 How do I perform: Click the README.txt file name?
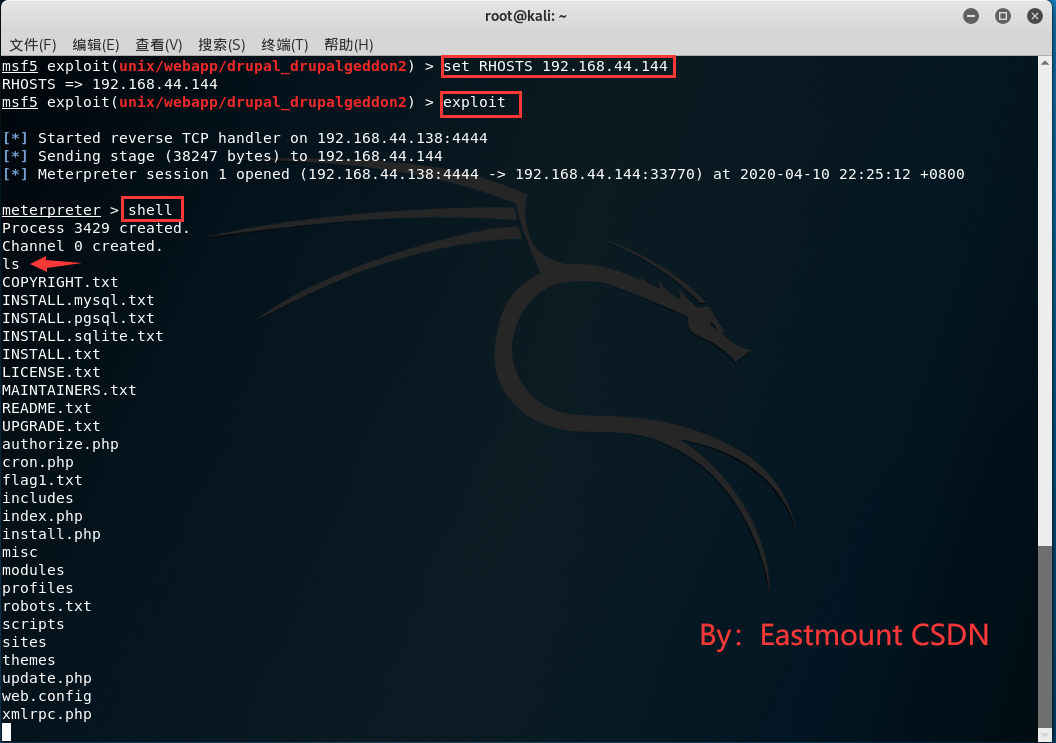[46, 408]
